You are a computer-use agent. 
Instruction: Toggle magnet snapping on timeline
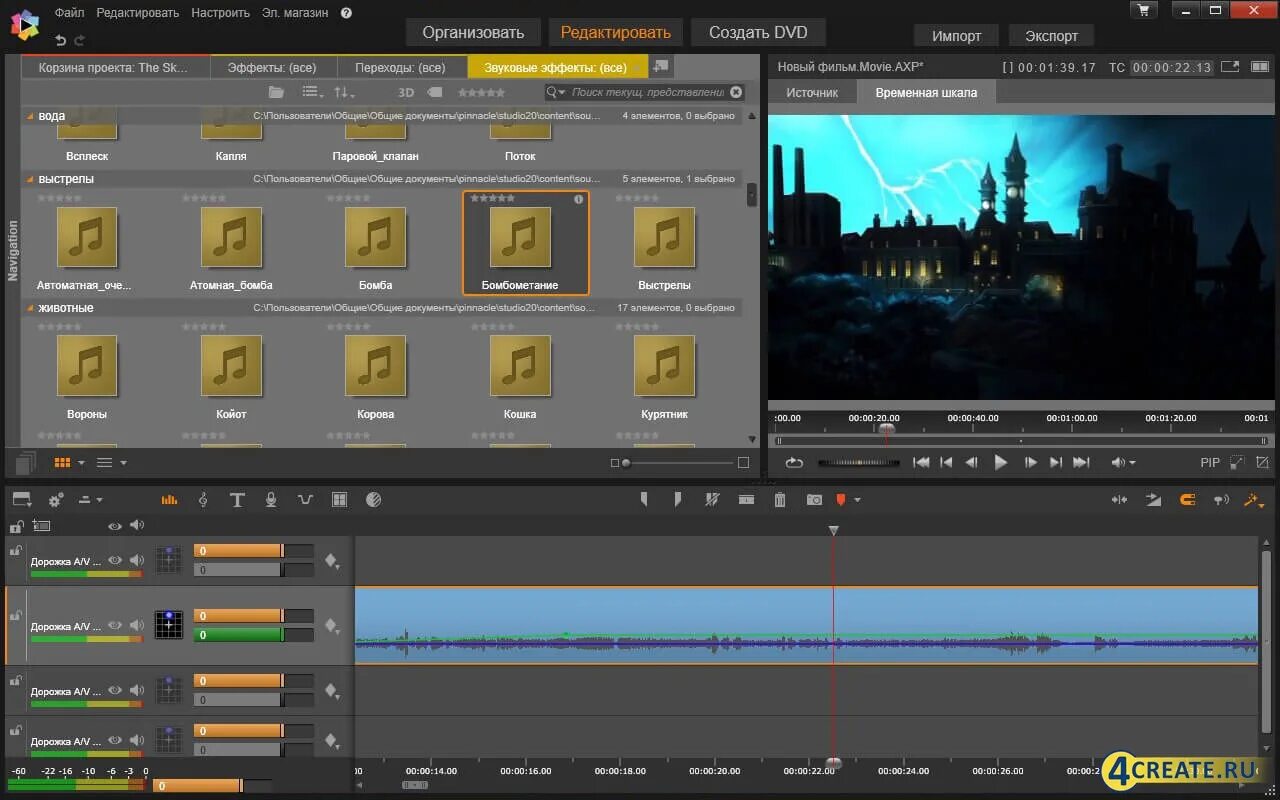tap(1187, 500)
